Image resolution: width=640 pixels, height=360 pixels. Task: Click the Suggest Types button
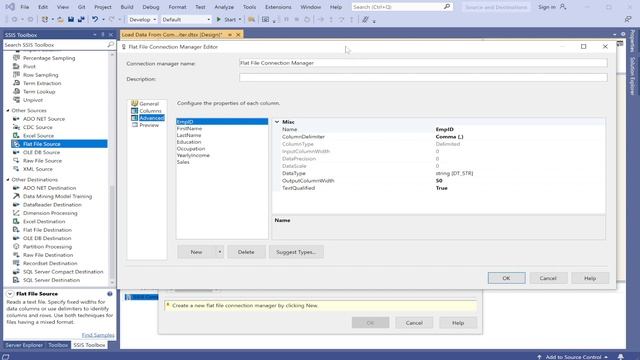(x=296, y=252)
